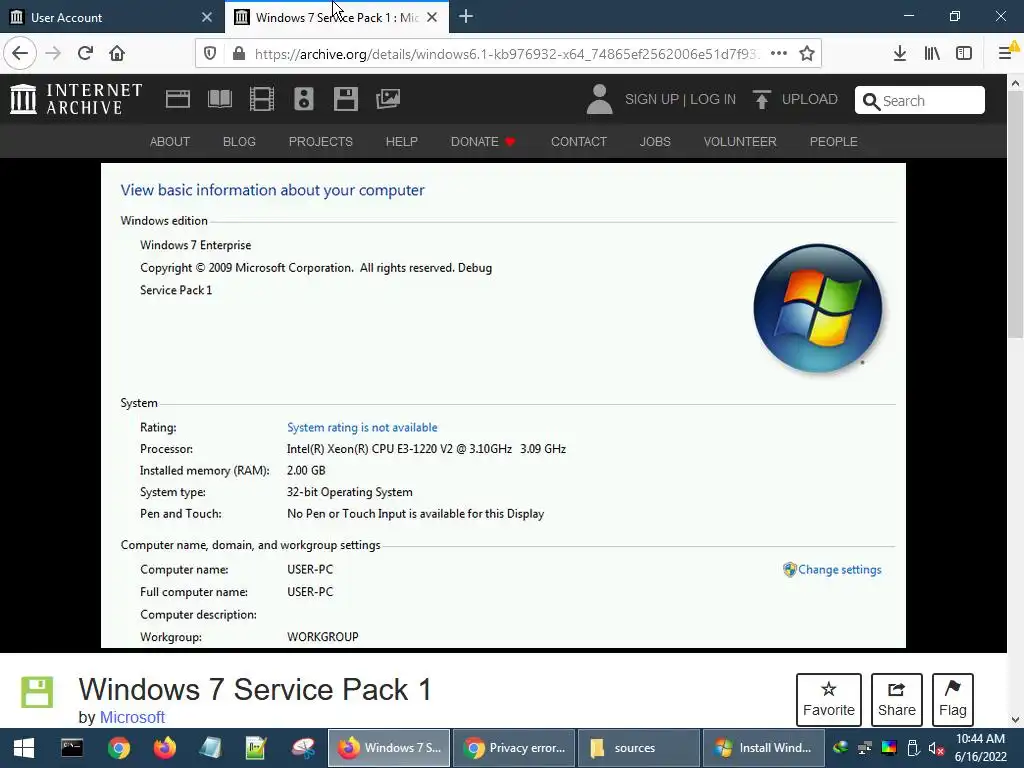Open the Internet Archive logo home
The height and width of the screenshot is (768, 1024).
(76, 99)
